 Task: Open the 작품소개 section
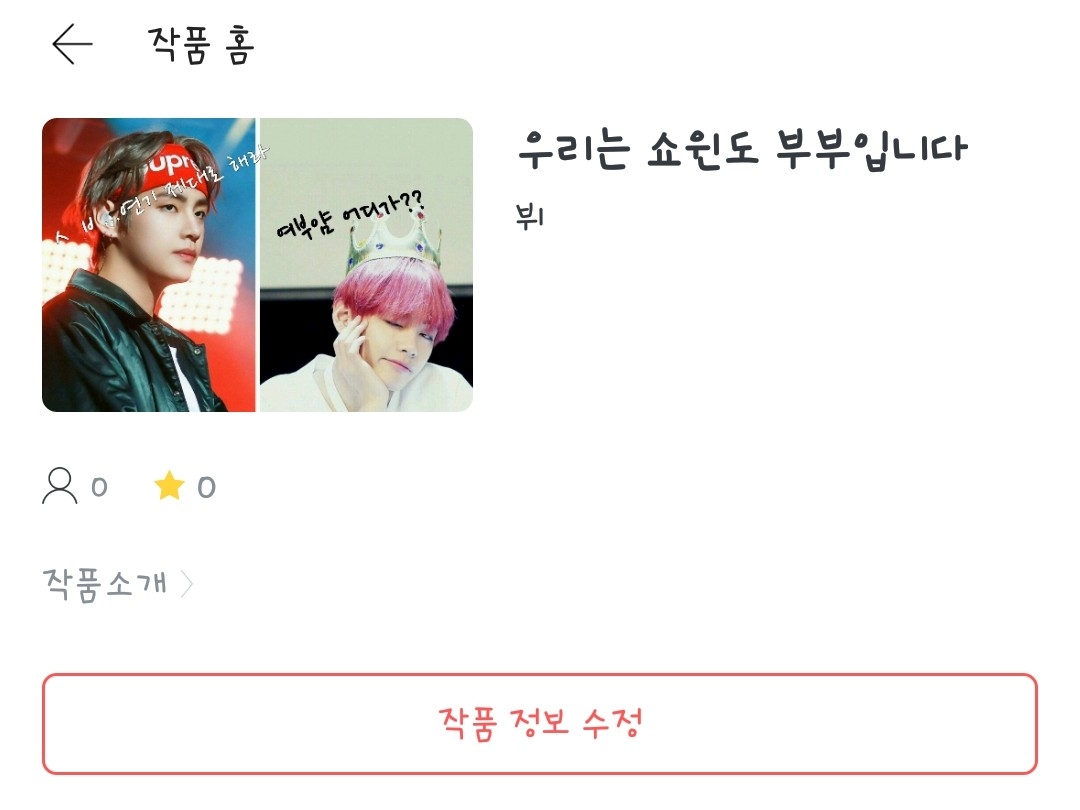[x=118, y=585]
